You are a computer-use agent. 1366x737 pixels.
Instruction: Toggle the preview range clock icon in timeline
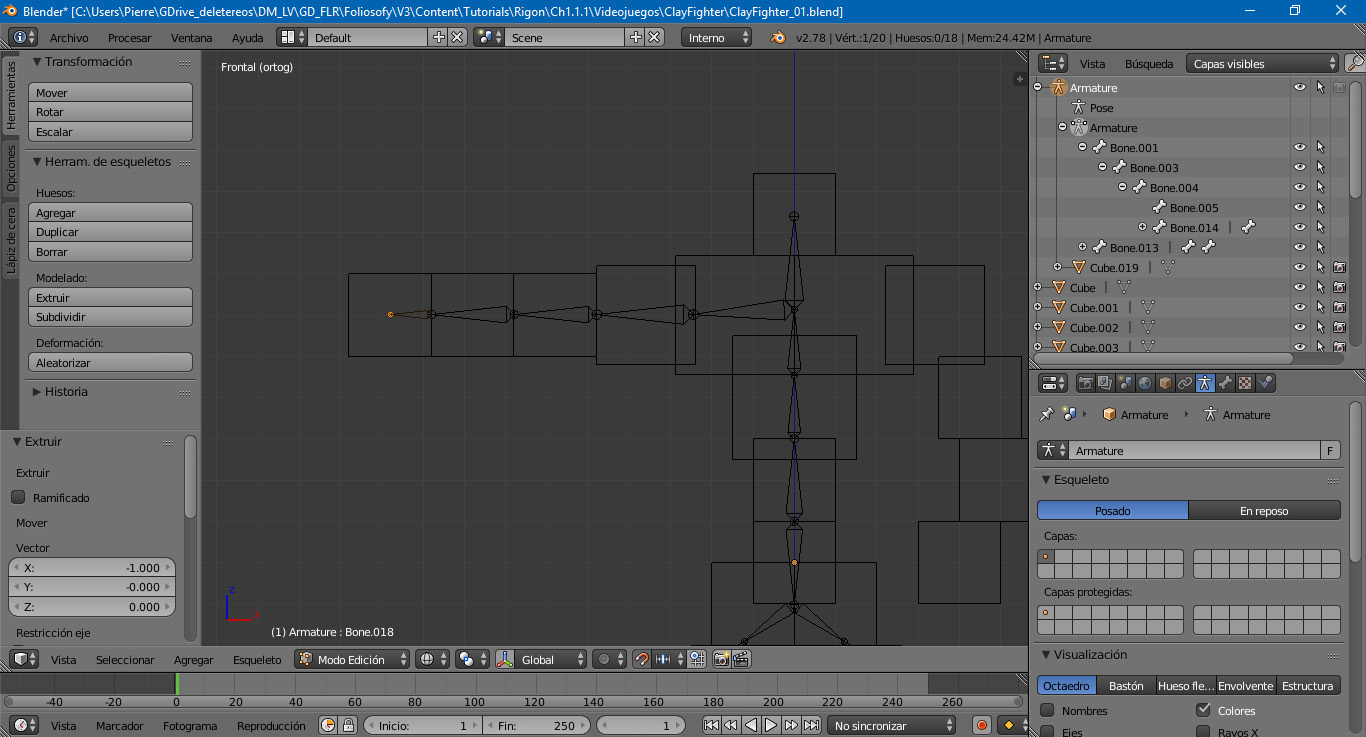[328, 725]
